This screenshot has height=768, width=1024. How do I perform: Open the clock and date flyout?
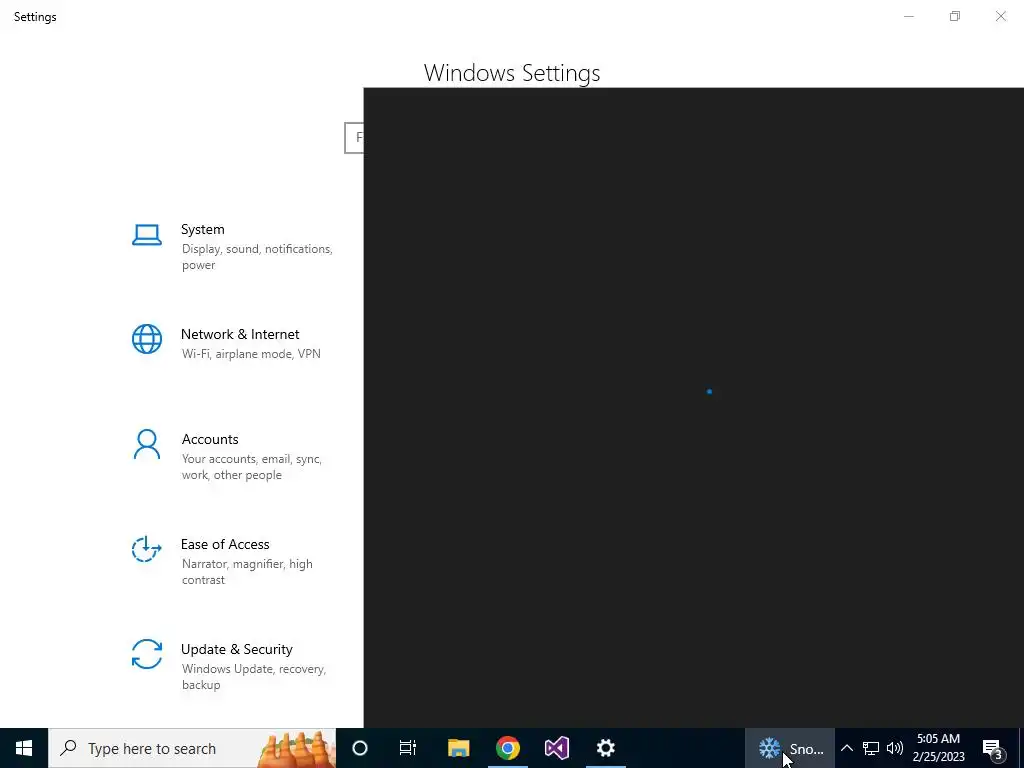coord(938,748)
